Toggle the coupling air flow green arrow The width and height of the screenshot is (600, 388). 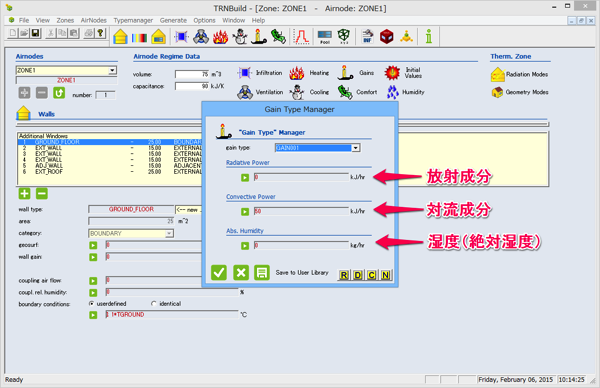(93, 281)
